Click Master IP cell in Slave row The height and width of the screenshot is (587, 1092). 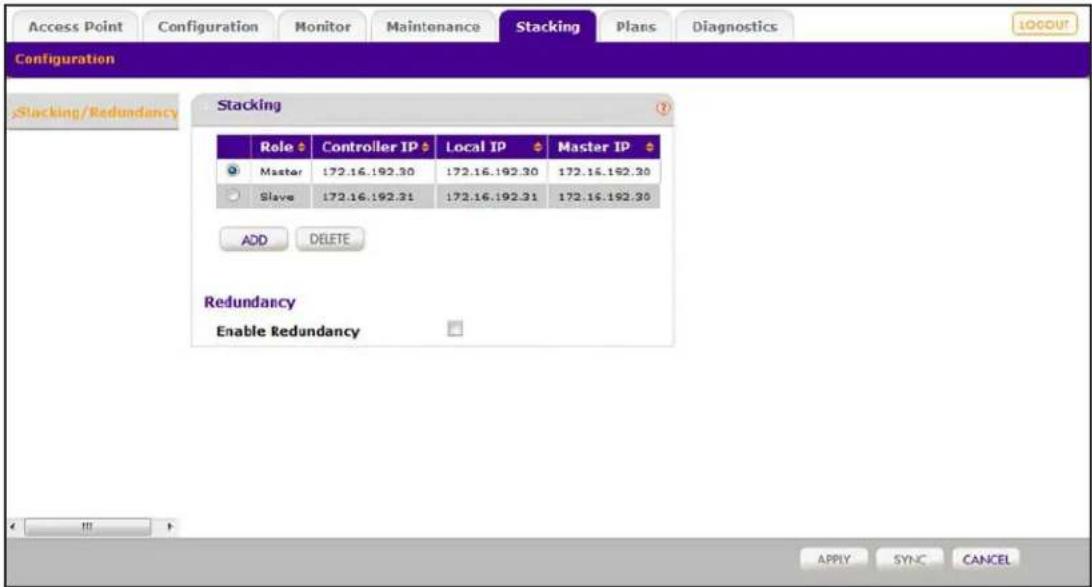click(604, 197)
